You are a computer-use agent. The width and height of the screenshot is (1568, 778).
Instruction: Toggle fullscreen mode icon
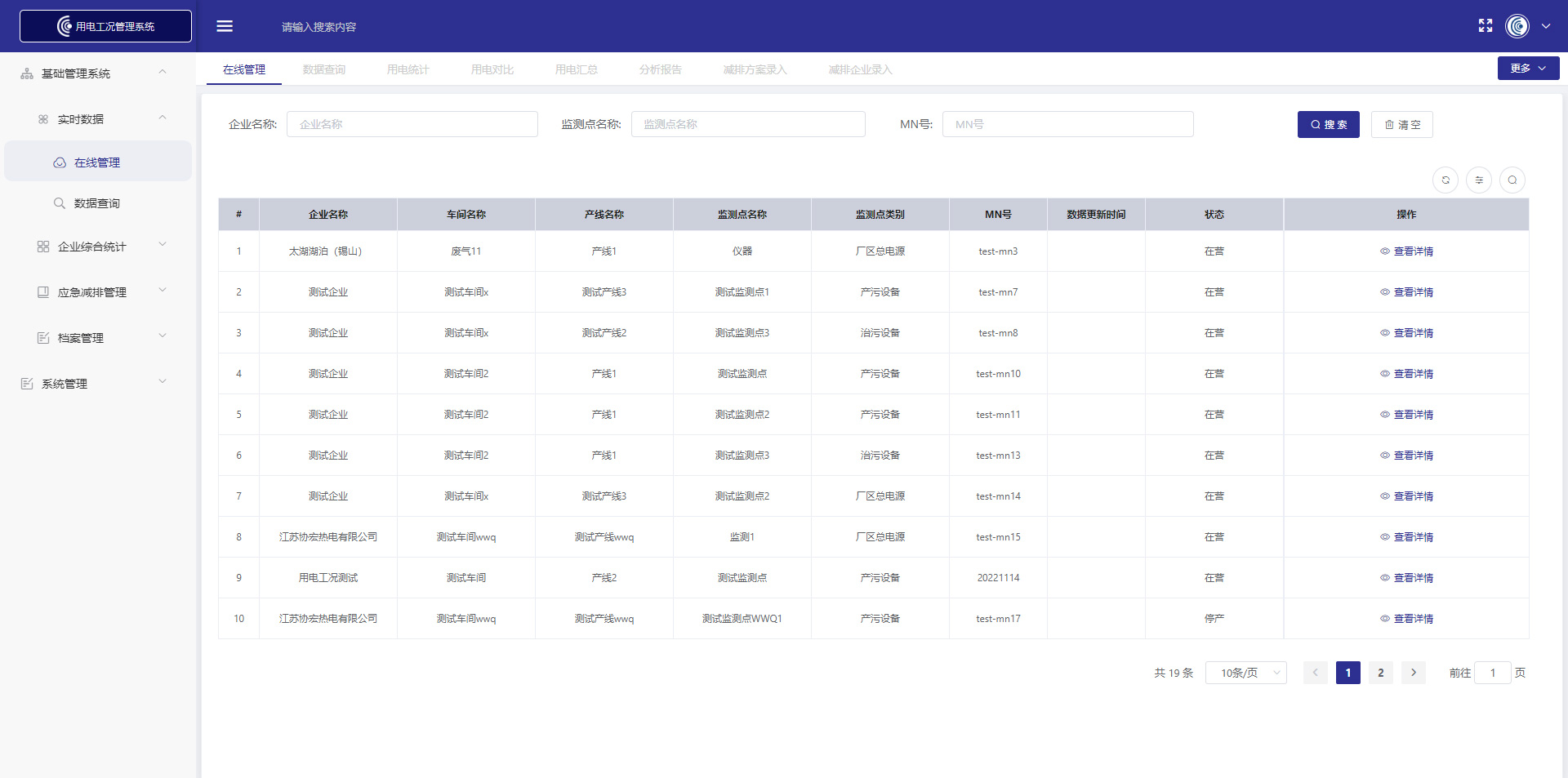click(1485, 26)
